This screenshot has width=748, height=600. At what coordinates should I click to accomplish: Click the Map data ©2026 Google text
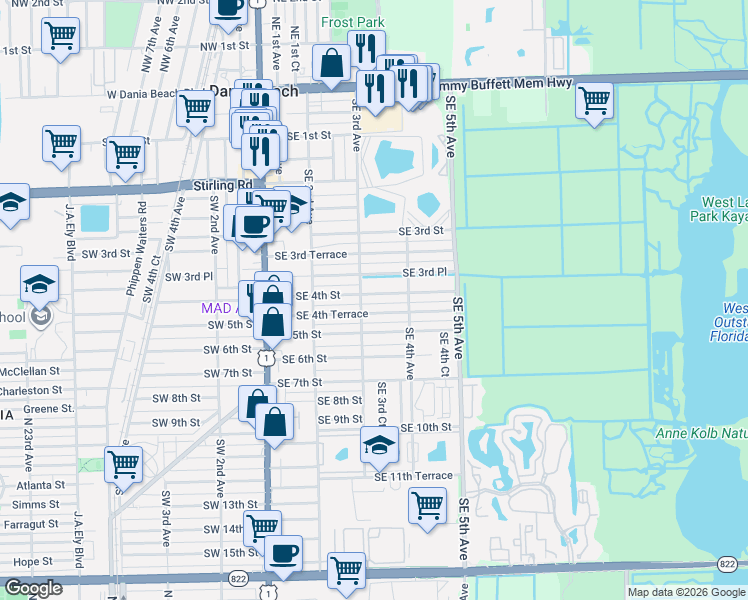(x=686, y=592)
